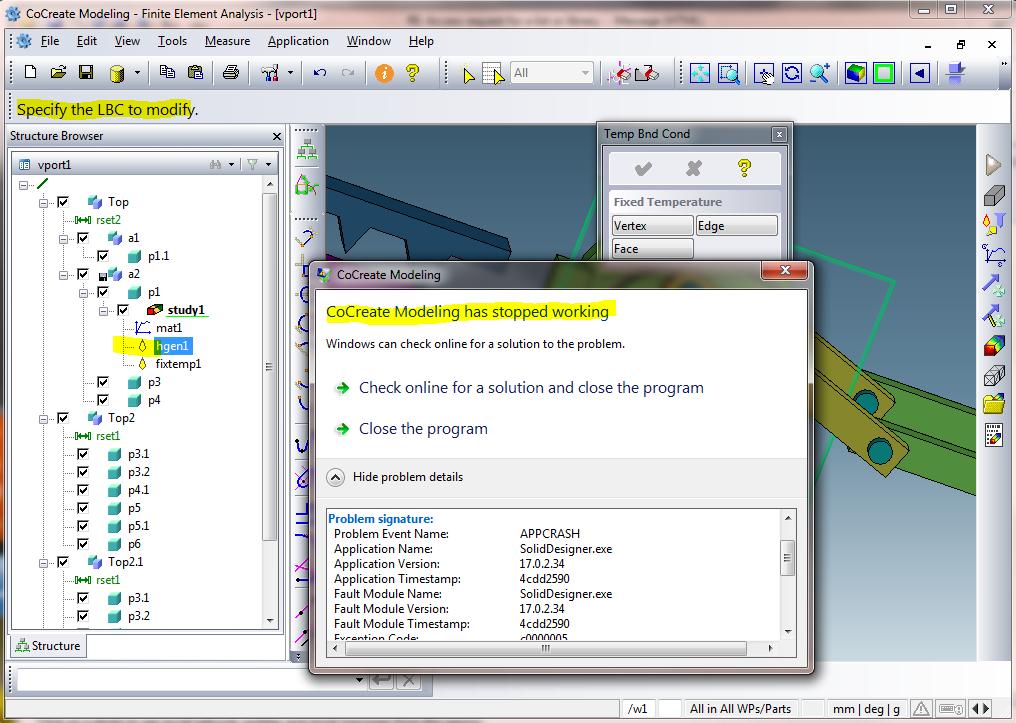Viewport: 1016px width, 723px height.
Task: Click the orange info icon in the toolbar
Action: tap(384, 73)
